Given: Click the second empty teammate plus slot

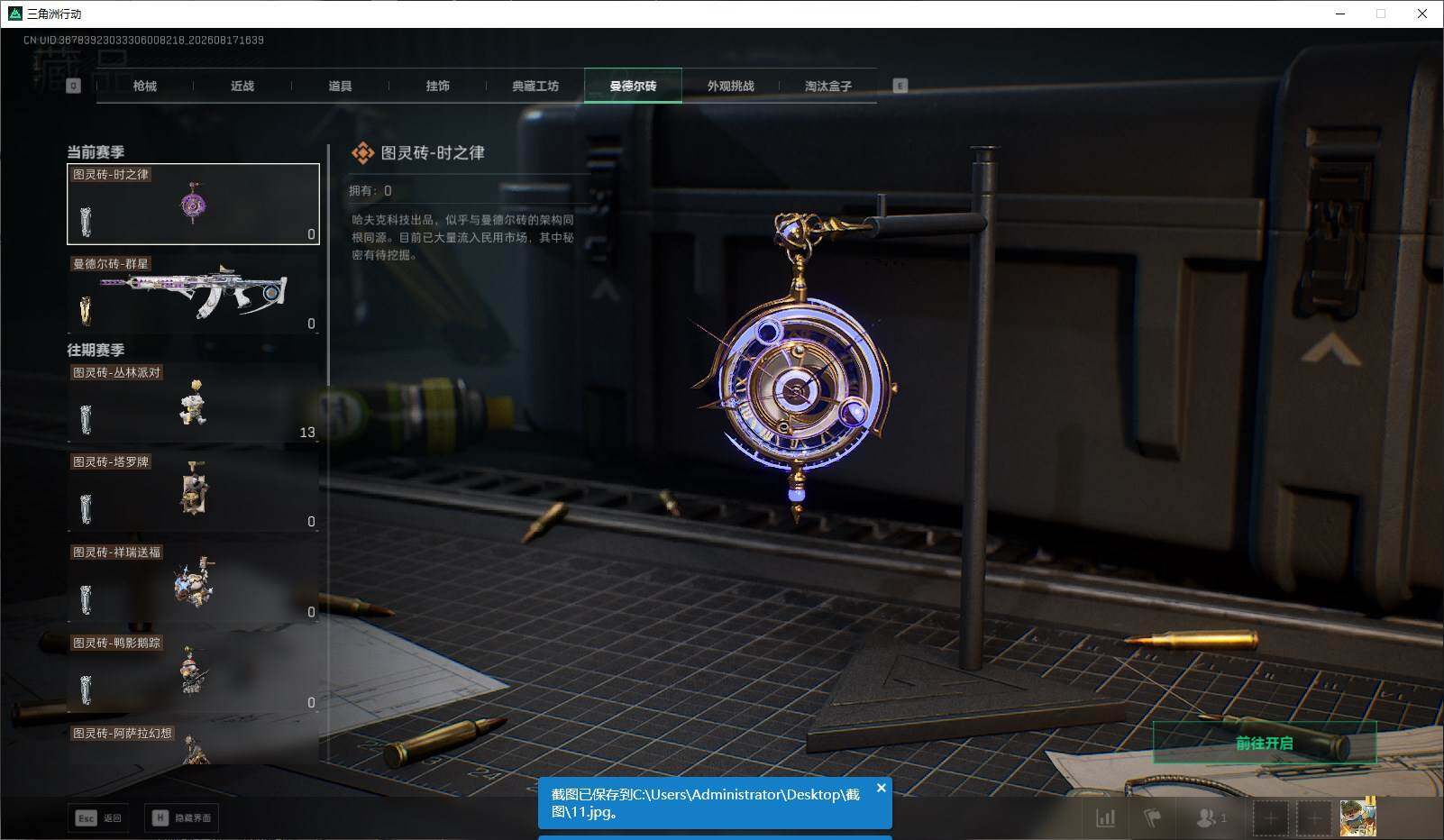Looking at the screenshot, I should 1313,817.
